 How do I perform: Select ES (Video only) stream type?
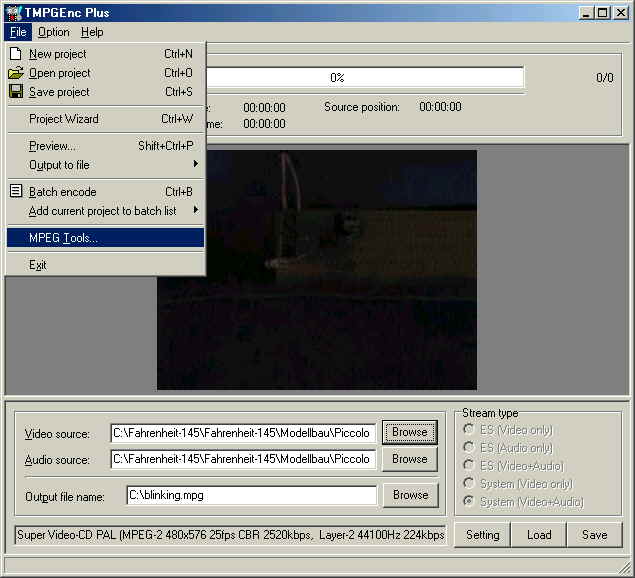click(508, 429)
